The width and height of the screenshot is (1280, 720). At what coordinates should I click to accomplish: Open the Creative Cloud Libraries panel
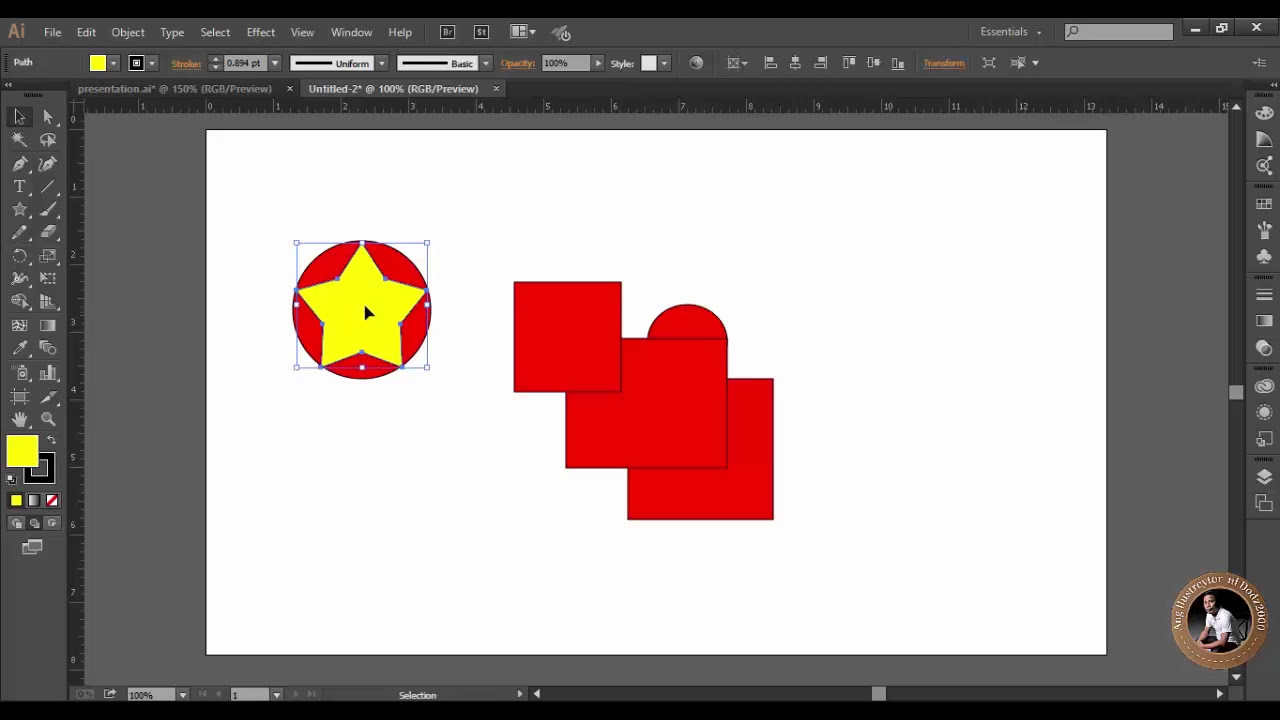(1264, 386)
